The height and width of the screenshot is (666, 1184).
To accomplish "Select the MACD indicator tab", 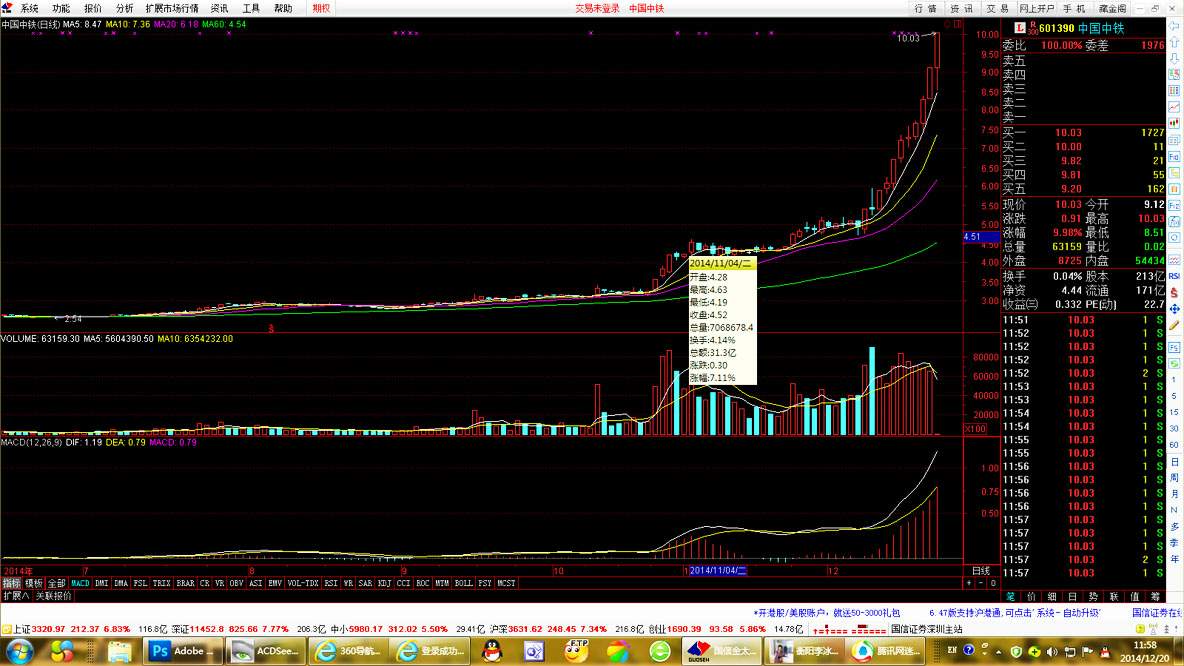I will (x=80, y=583).
